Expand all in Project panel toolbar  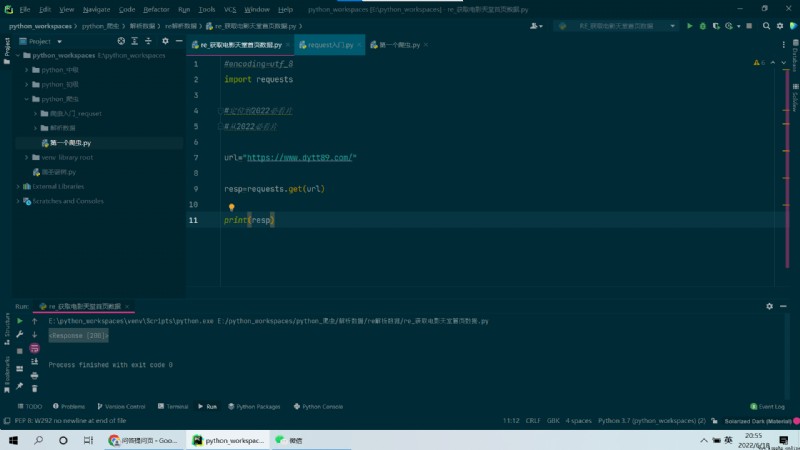click(134, 41)
